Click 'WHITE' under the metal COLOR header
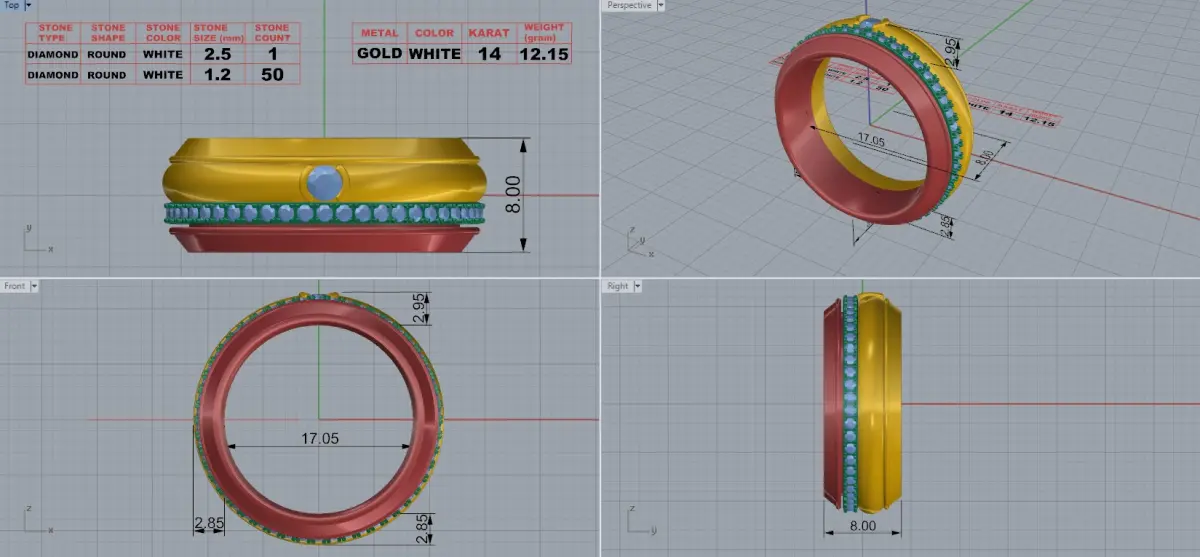The height and width of the screenshot is (557, 1200). pyautogui.click(x=435, y=54)
